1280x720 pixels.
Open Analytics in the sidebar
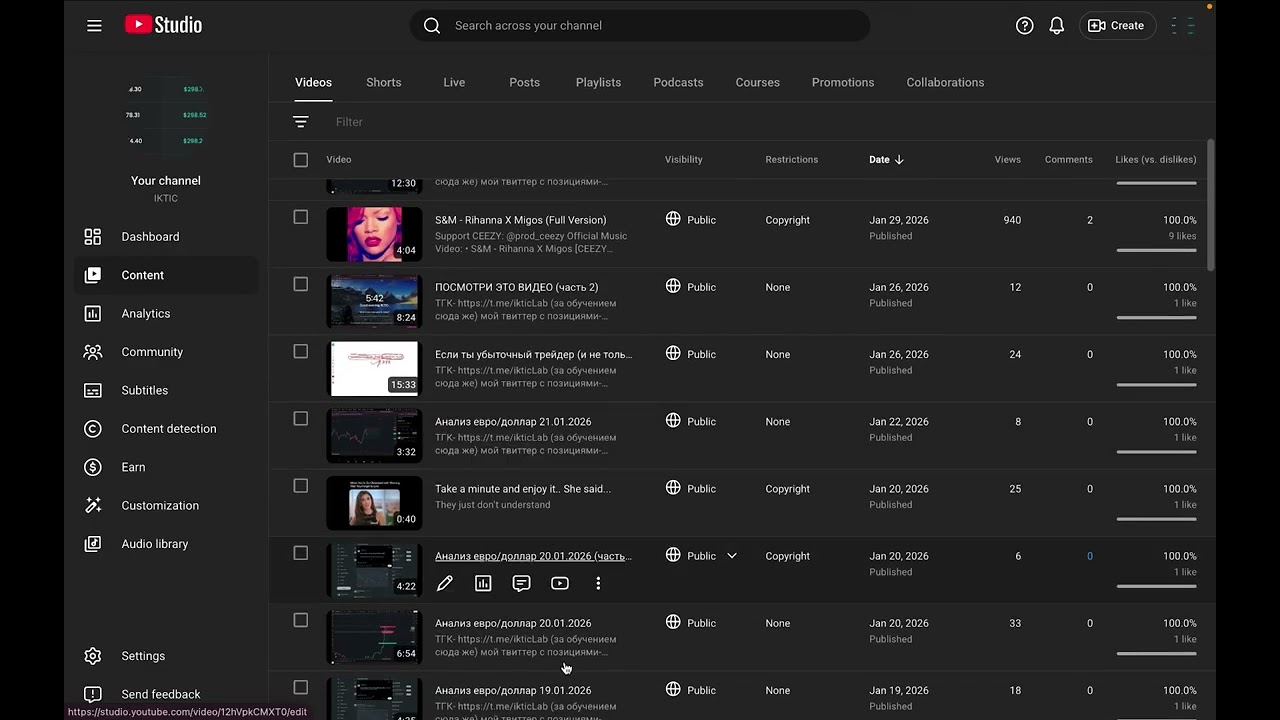[165, 314]
